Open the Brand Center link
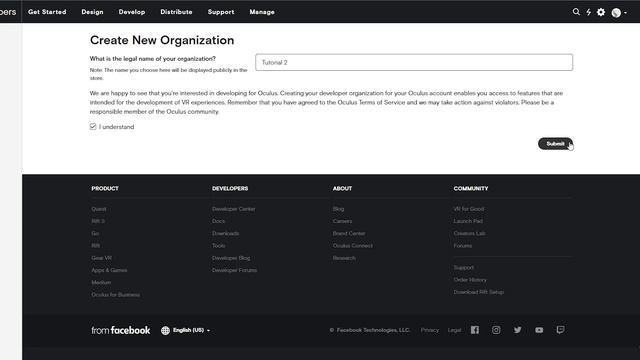 (x=349, y=233)
